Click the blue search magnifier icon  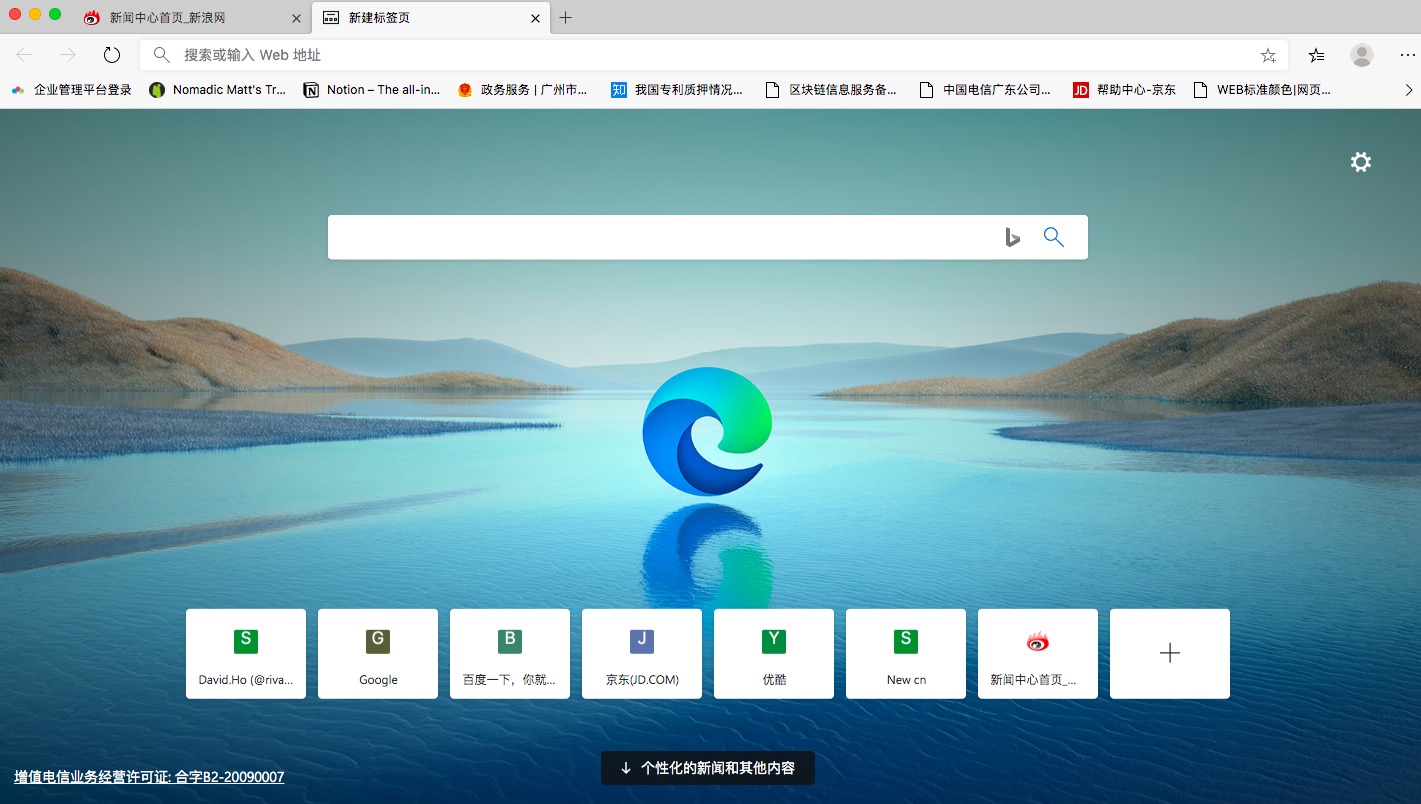[1054, 237]
